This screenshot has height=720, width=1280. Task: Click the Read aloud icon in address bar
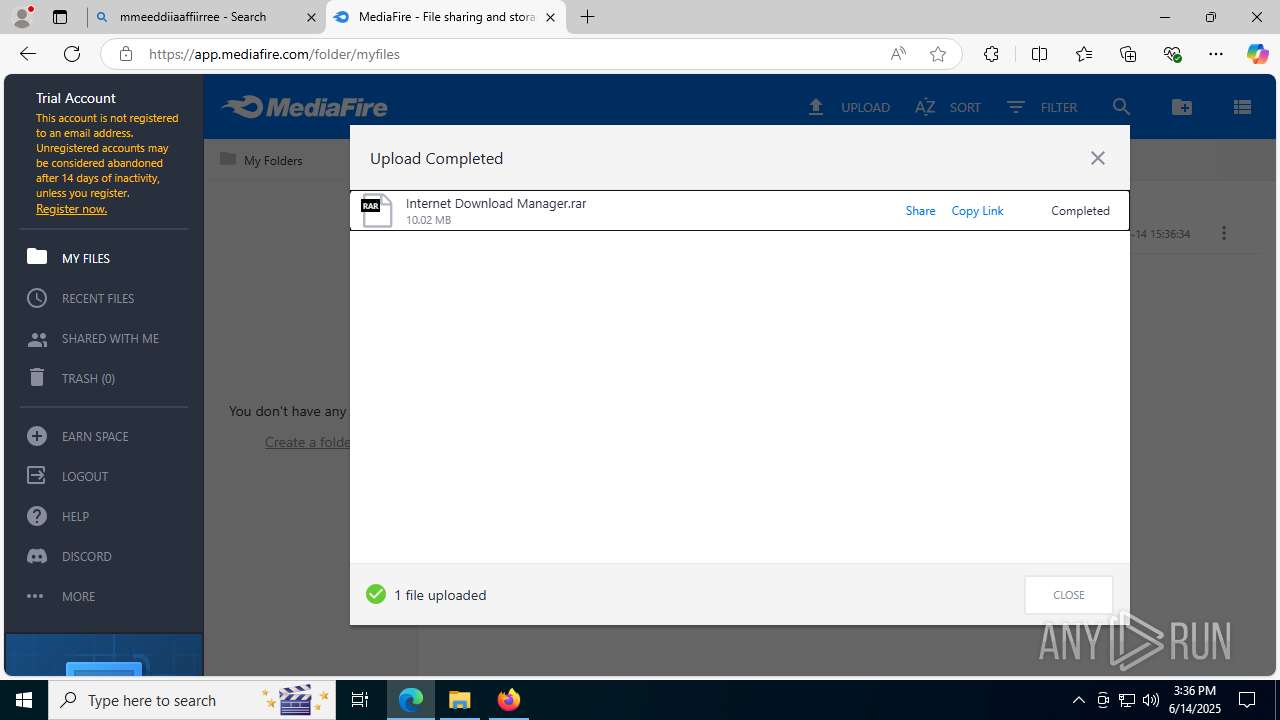point(898,54)
